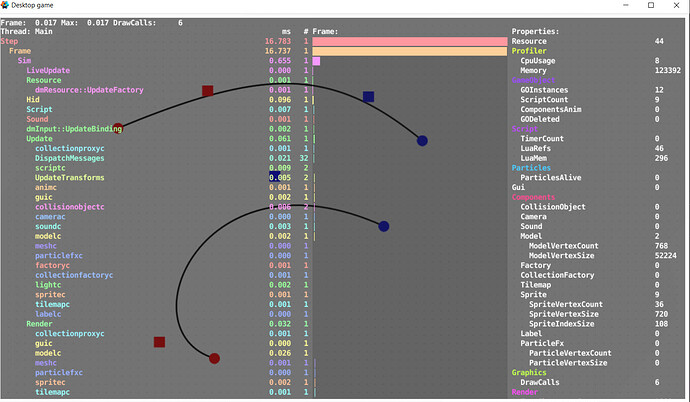Click the Render scope in the profiler list
This screenshot has width=690, height=402.
[x=40, y=323]
